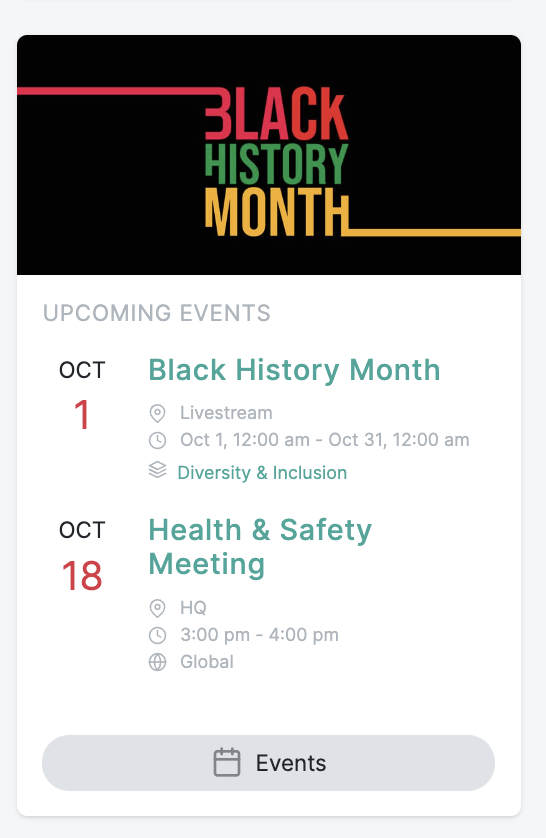Click the clock icon beside Oct 1 time
Viewport: 546px width, 838px height.
click(157, 440)
